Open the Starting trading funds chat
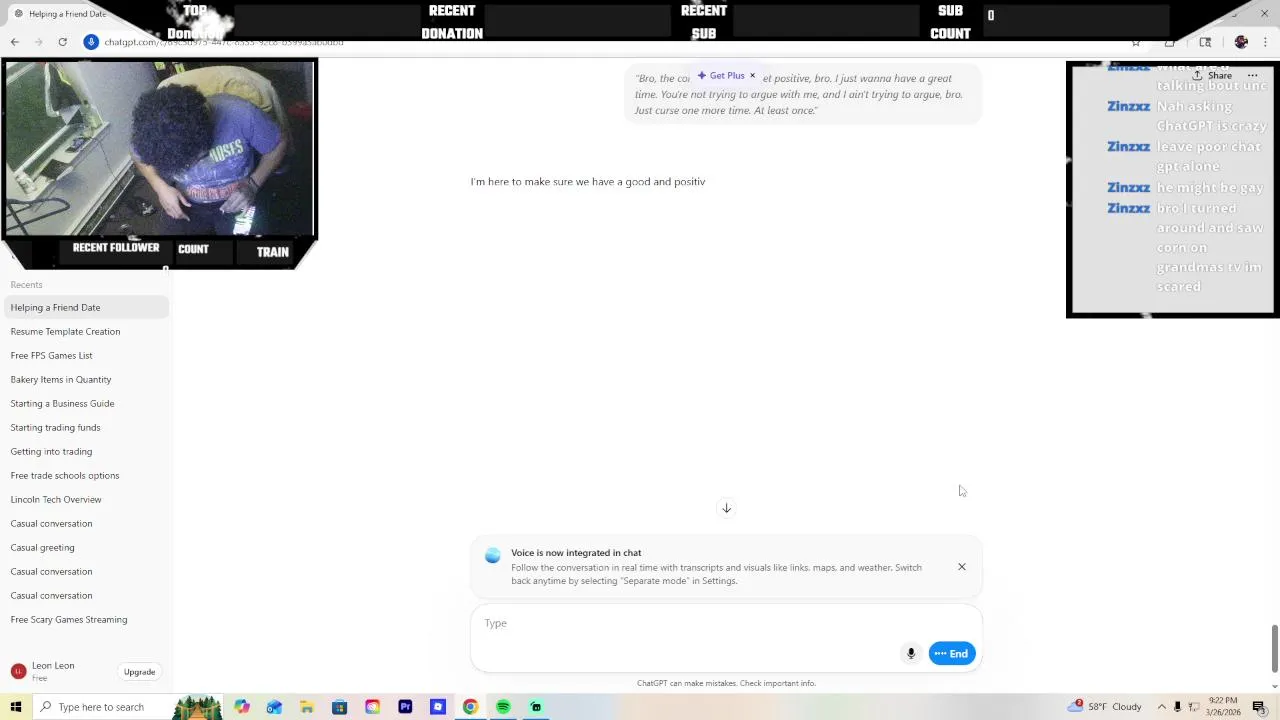Screen dimensions: 1280x720 point(86,428)
